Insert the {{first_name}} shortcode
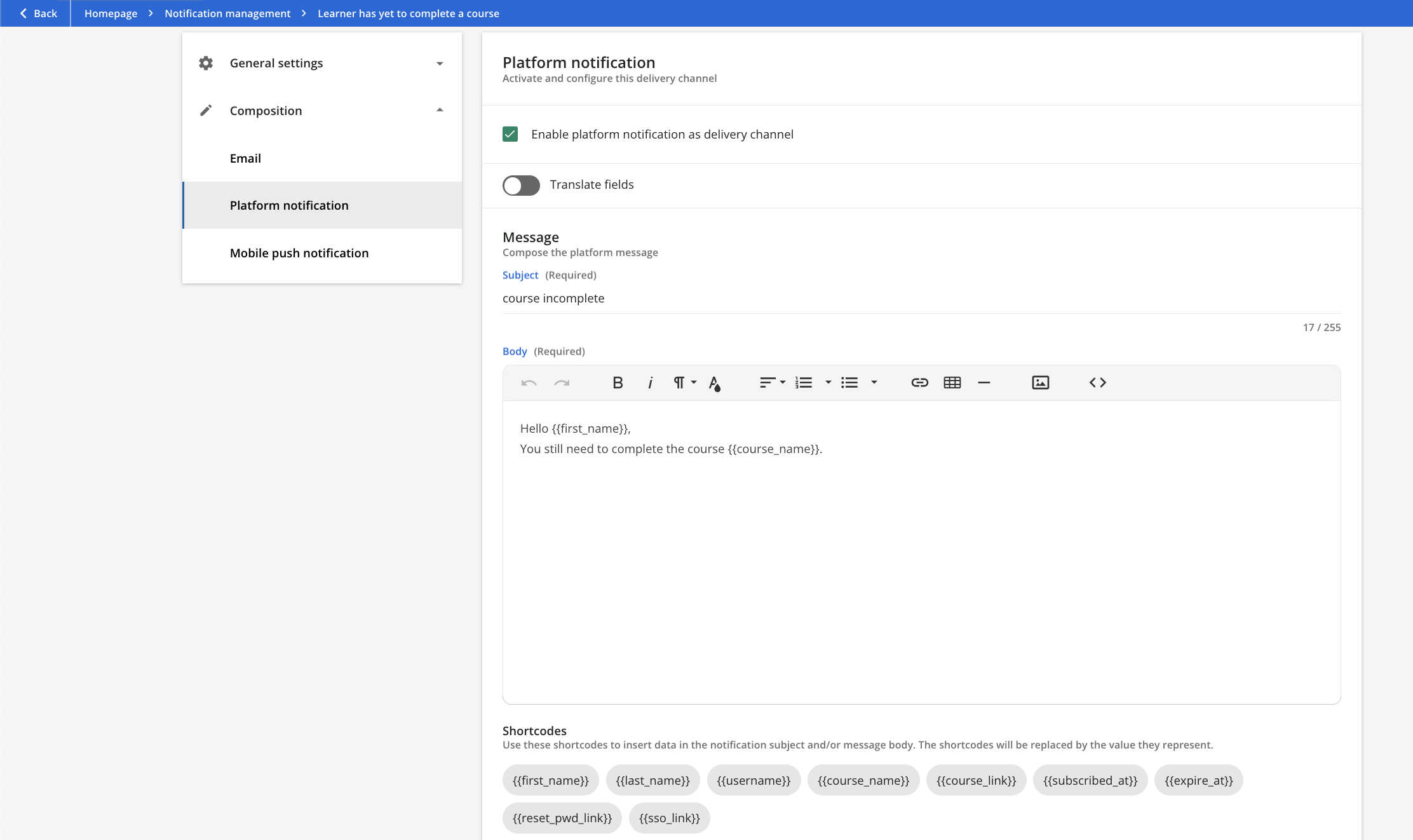Image resolution: width=1413 pixels, height=840 pixels. [550, 780]
